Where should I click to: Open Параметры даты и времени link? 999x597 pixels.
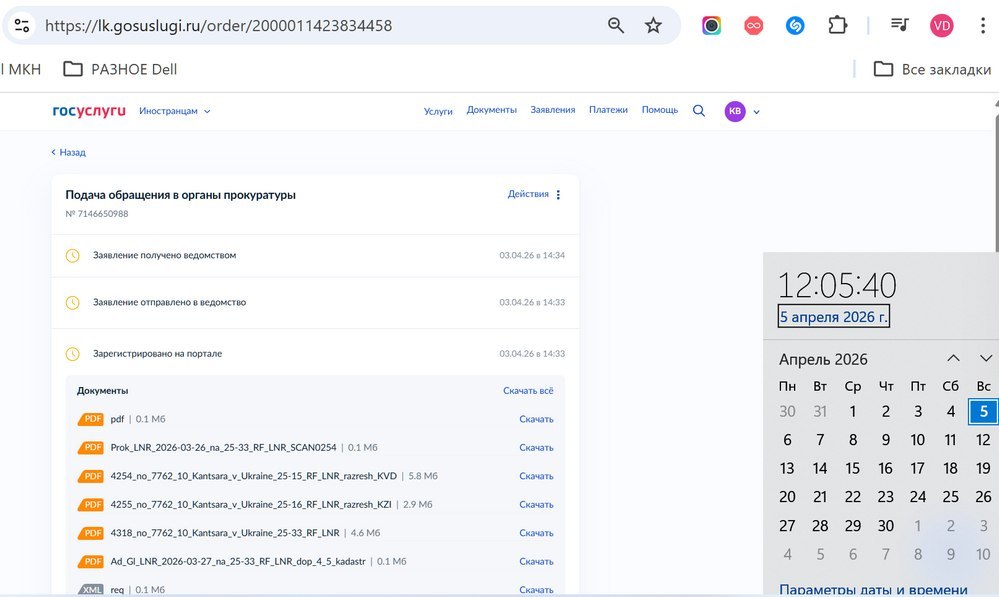pos(873,589)
